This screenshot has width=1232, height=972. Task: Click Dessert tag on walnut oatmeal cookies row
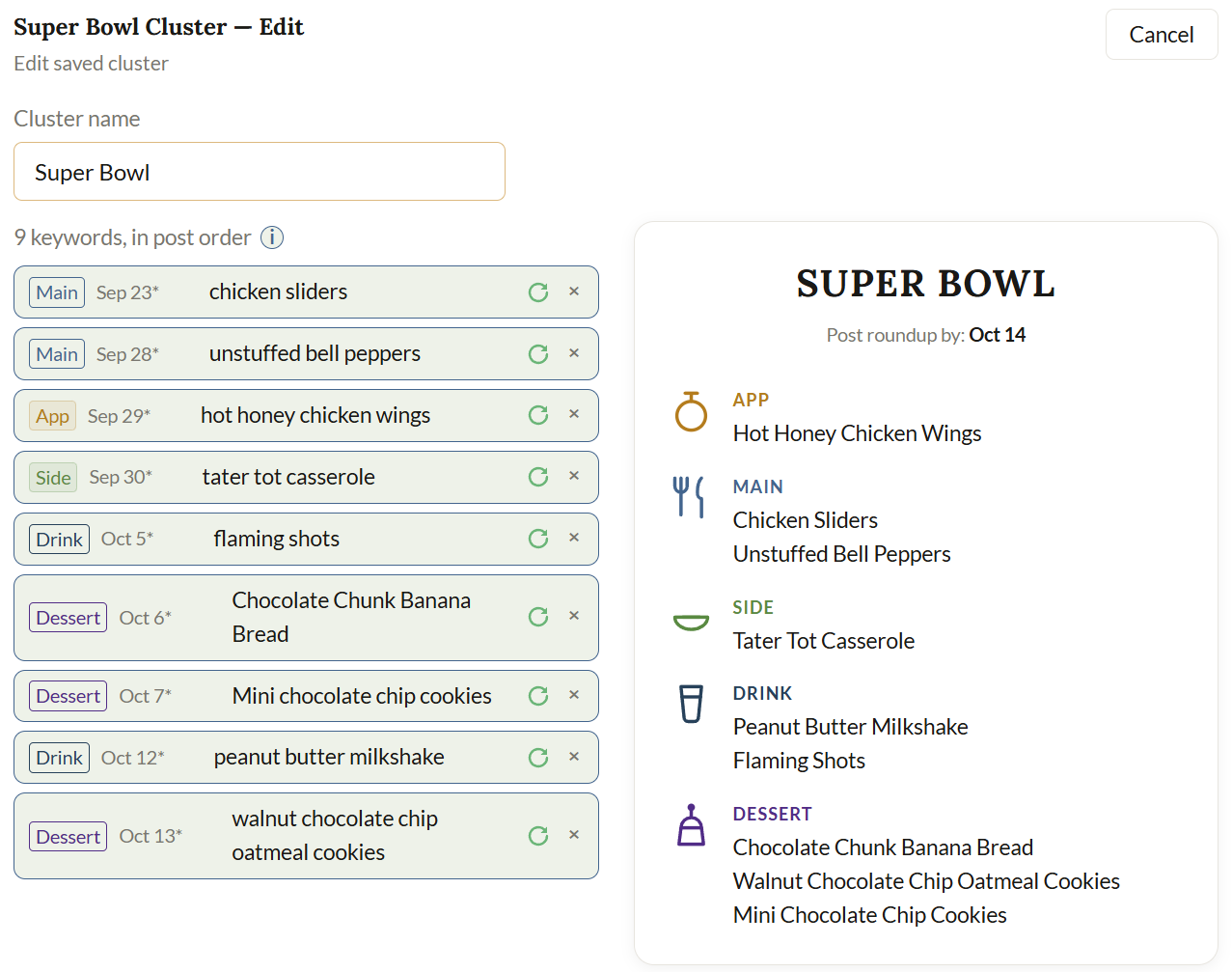68,837
